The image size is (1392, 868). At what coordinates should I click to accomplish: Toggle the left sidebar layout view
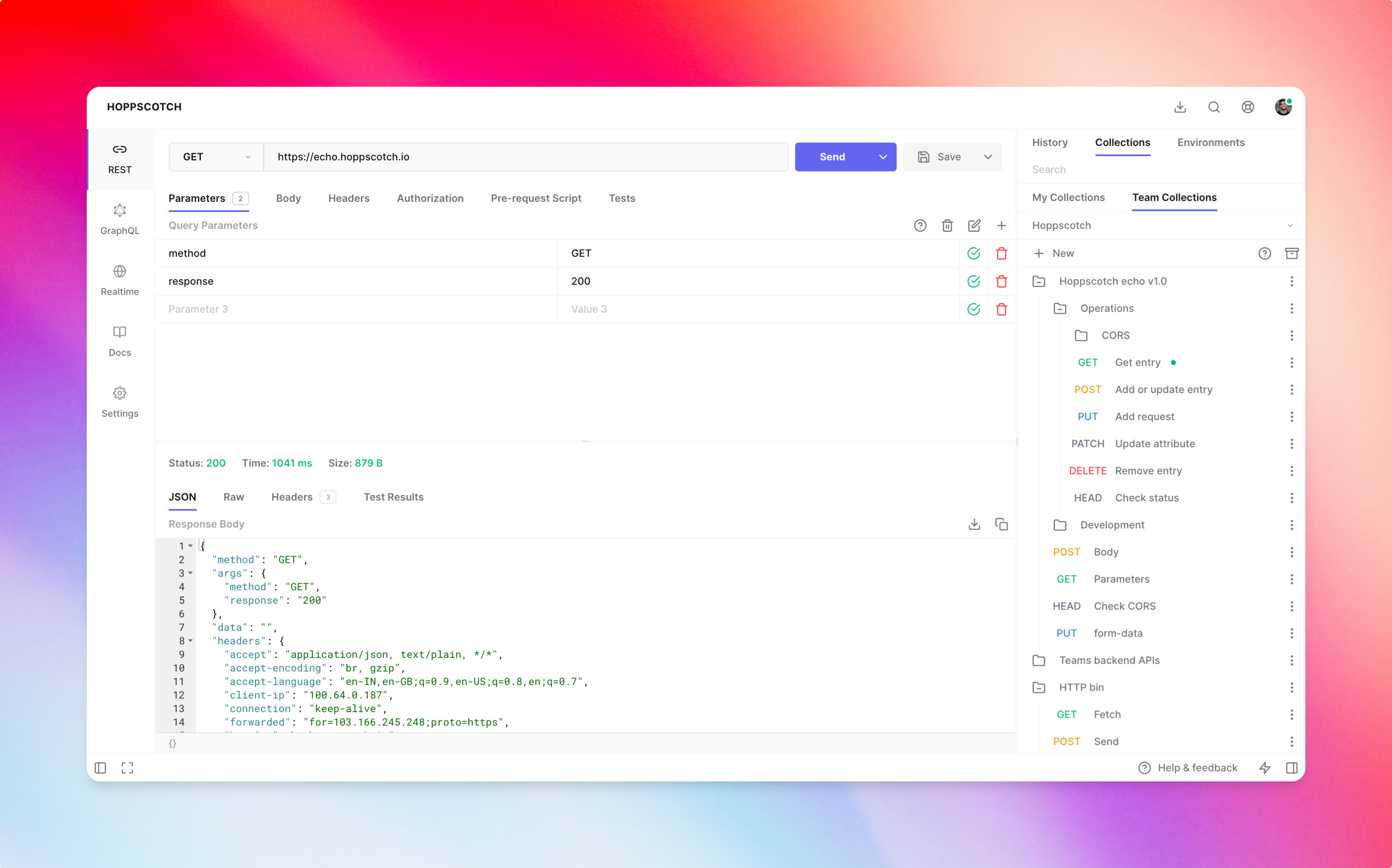(100, 767)
